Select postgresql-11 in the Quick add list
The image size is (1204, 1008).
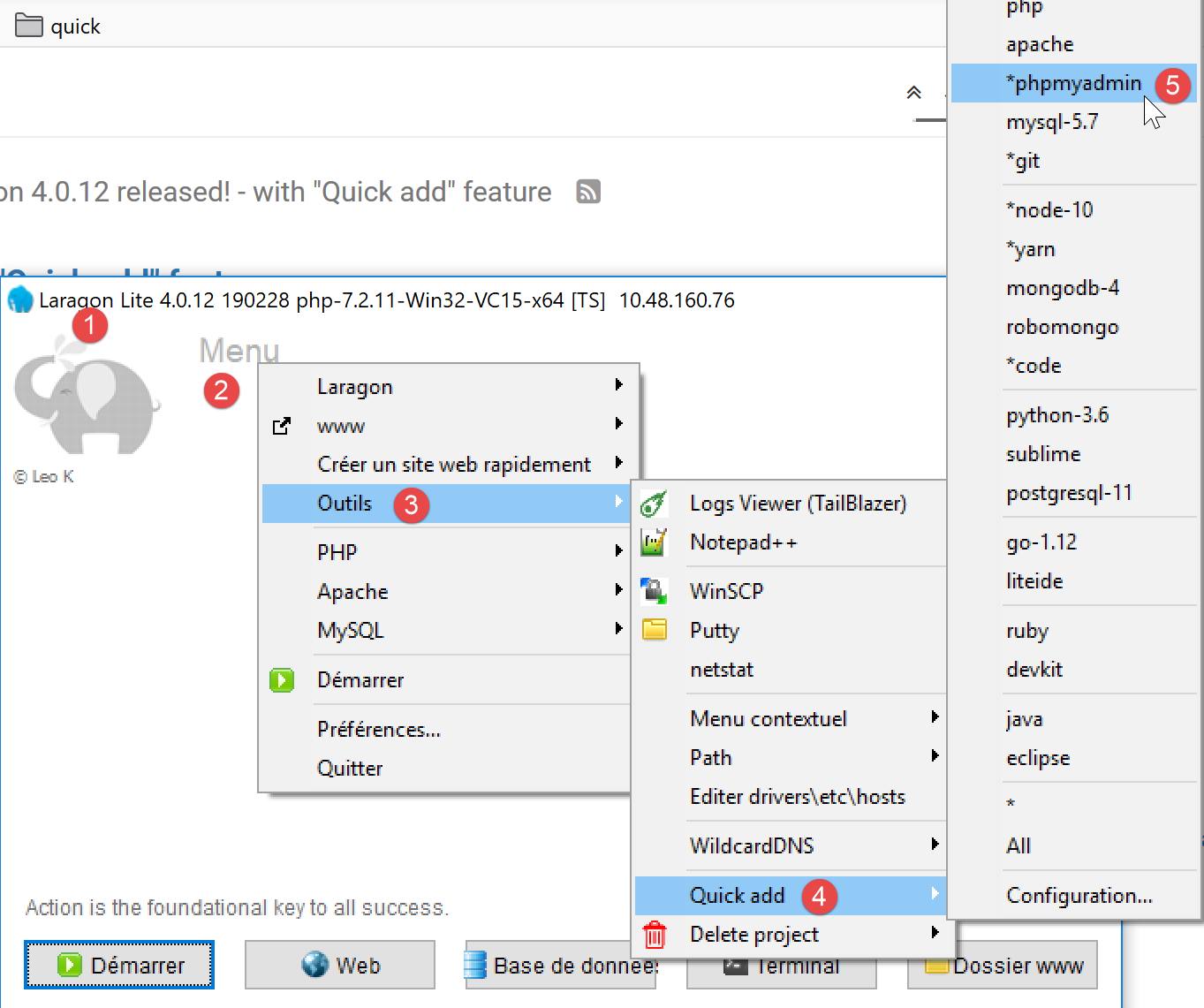click(x=1069, y=493)
